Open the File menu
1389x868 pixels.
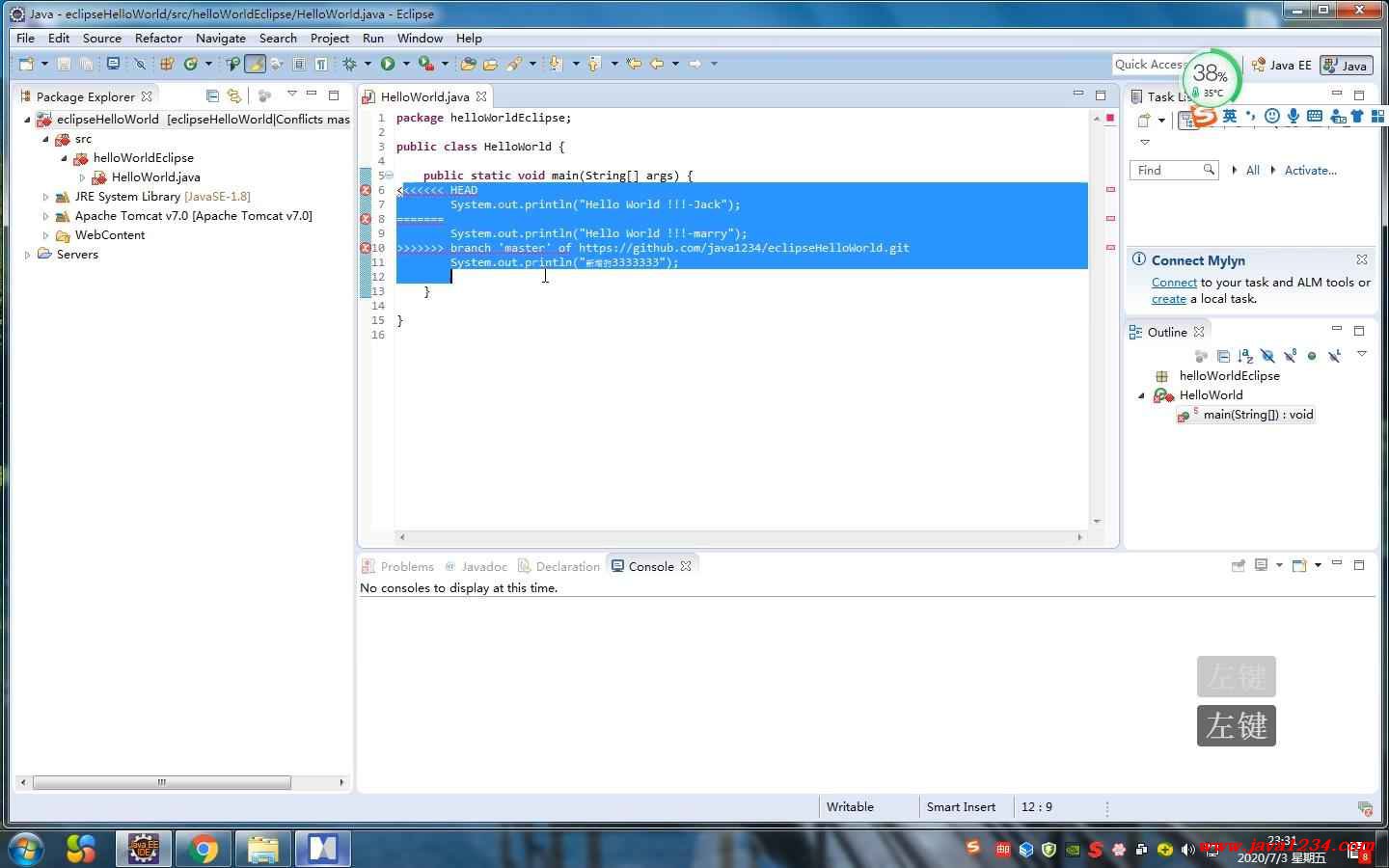coord(25,39)
